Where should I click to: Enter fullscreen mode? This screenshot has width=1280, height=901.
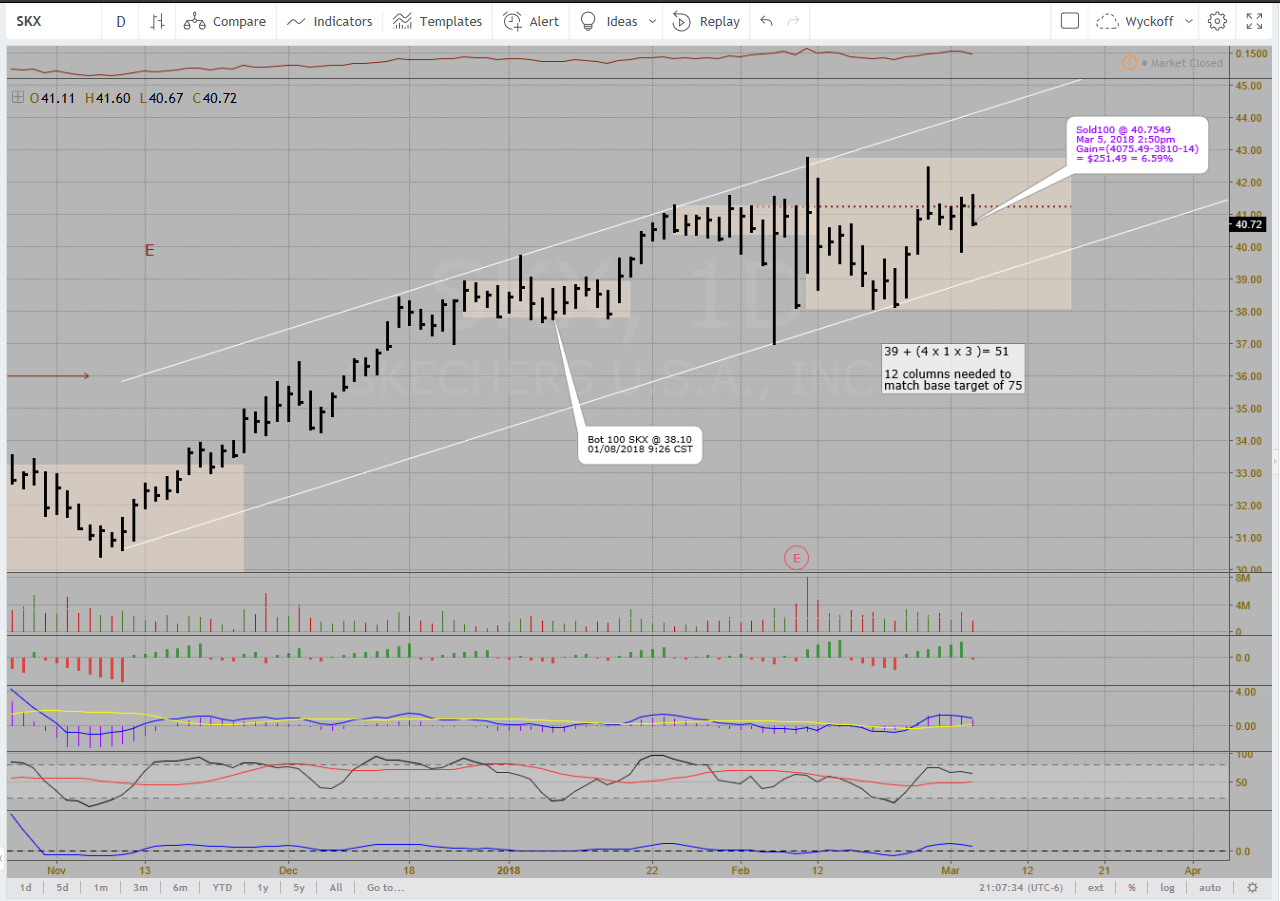point(1254,21)
